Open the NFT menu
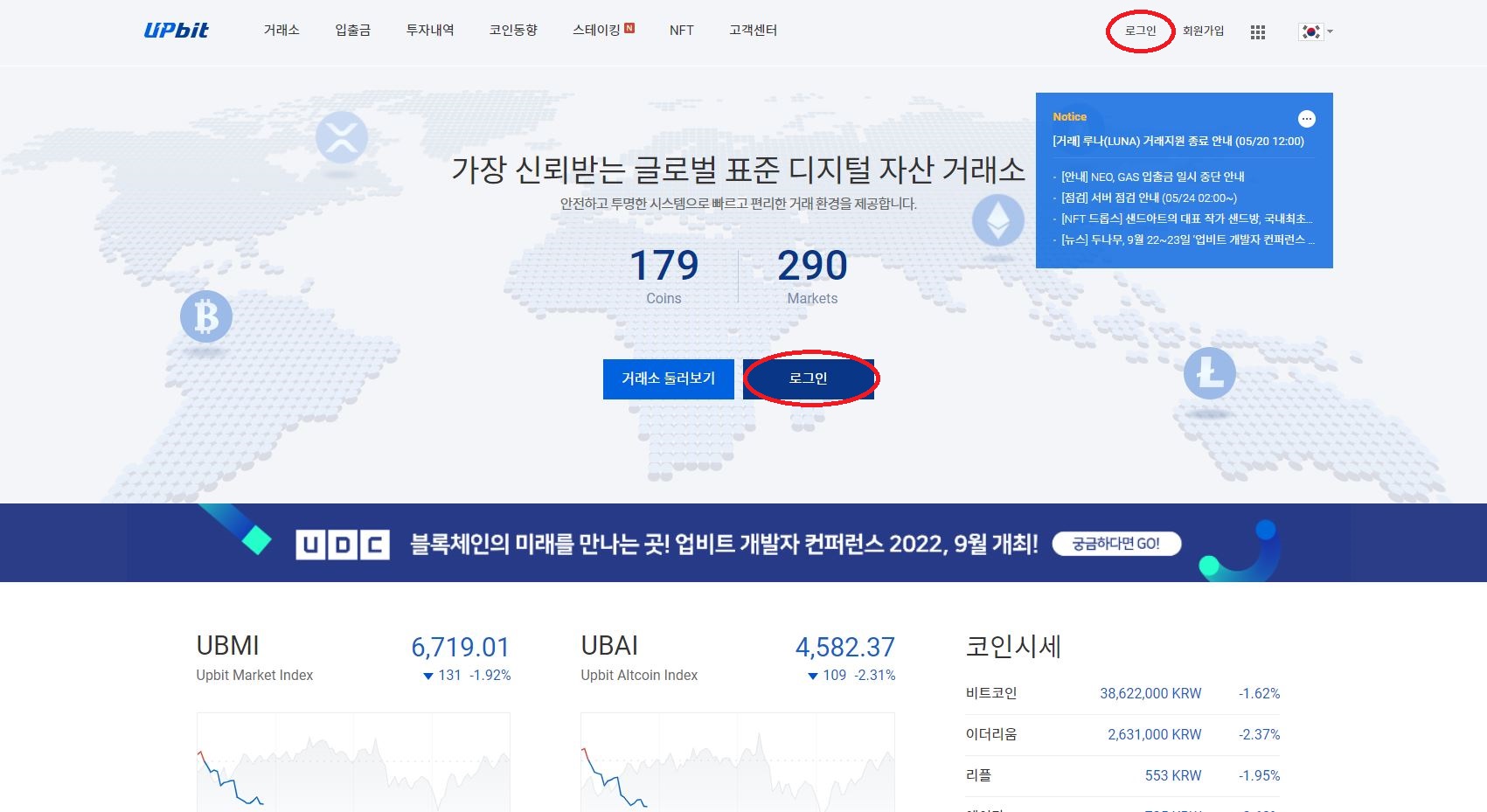1487x812 pixels. pos(682,31)
